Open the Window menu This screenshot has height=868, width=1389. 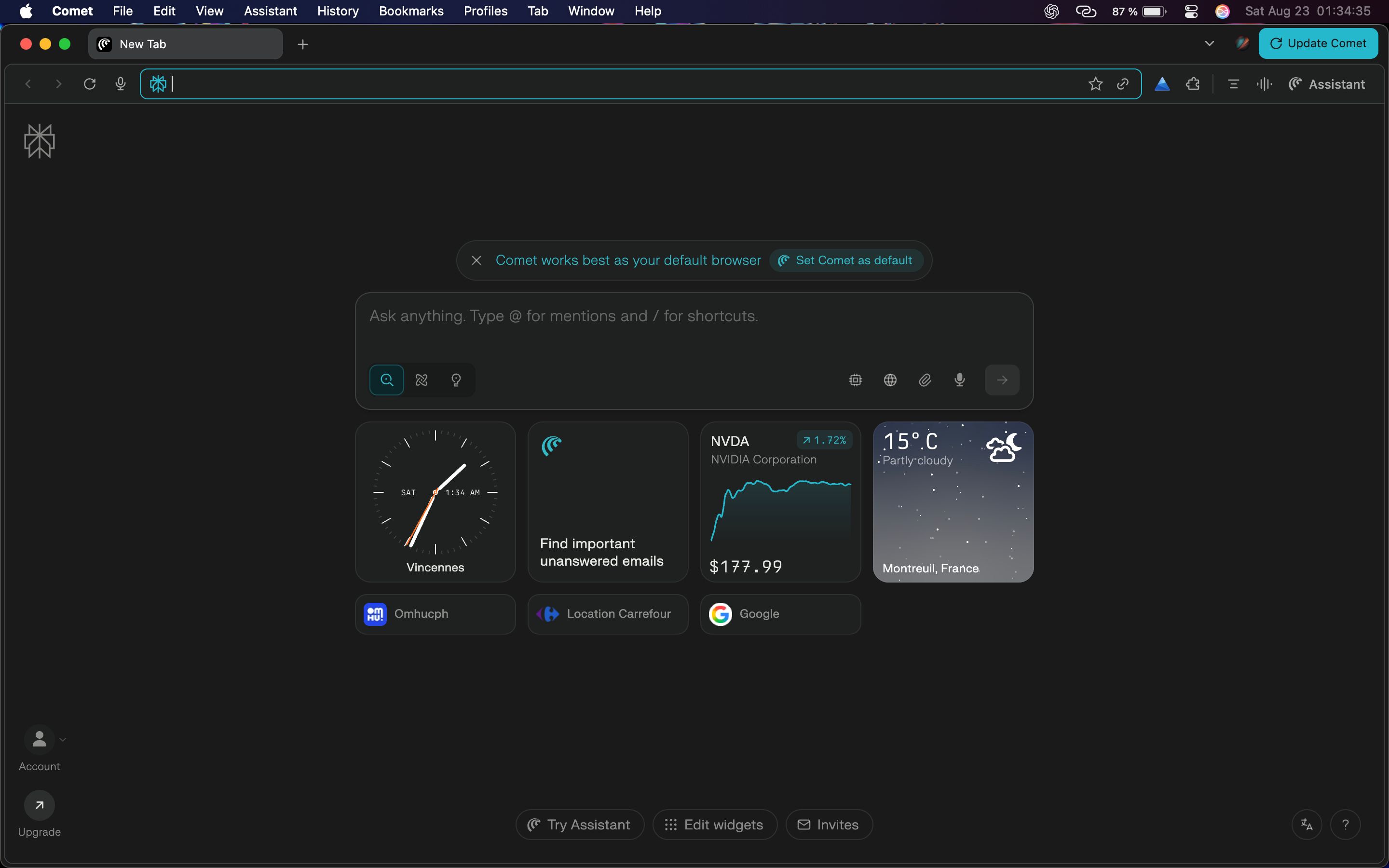(x=591, y=11)
